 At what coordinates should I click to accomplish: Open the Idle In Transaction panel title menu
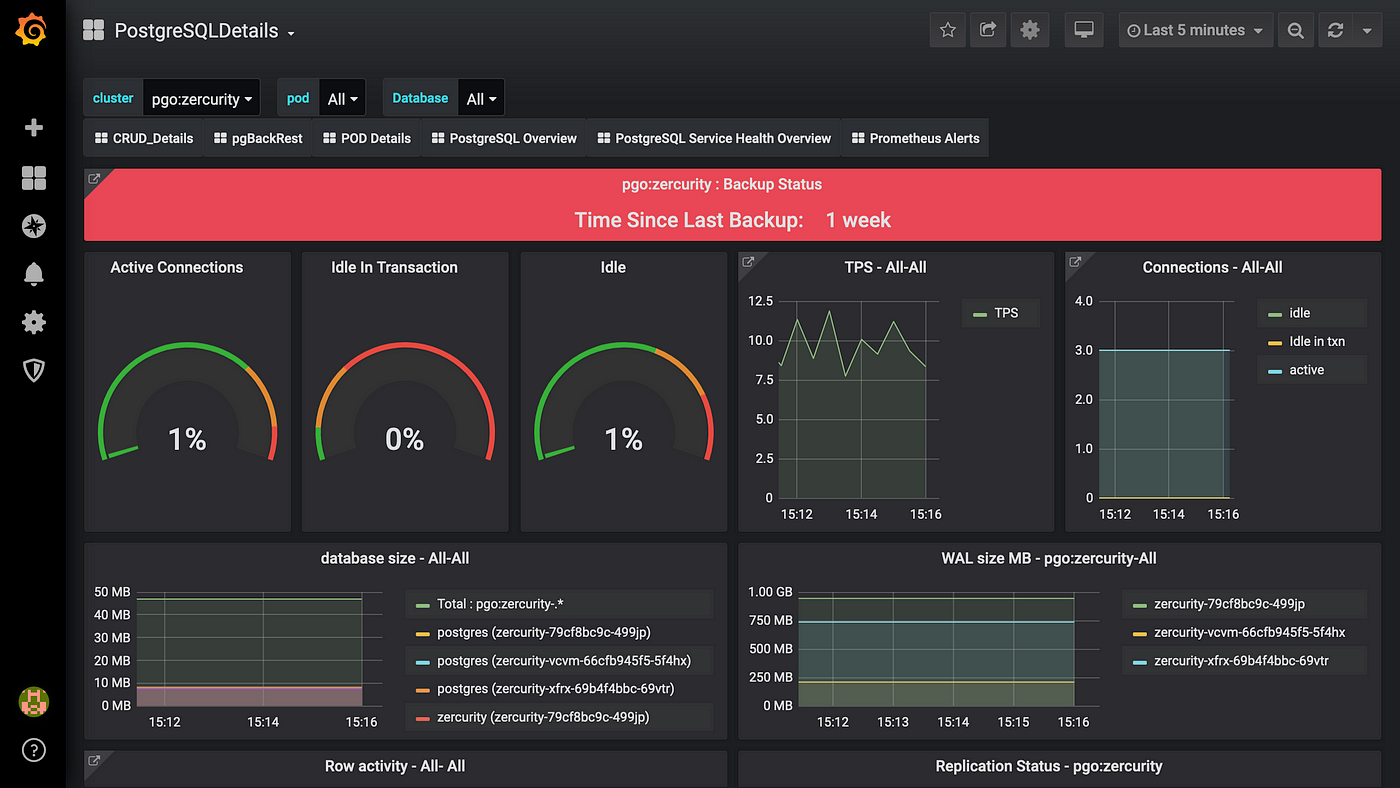(x=395, y=267)
